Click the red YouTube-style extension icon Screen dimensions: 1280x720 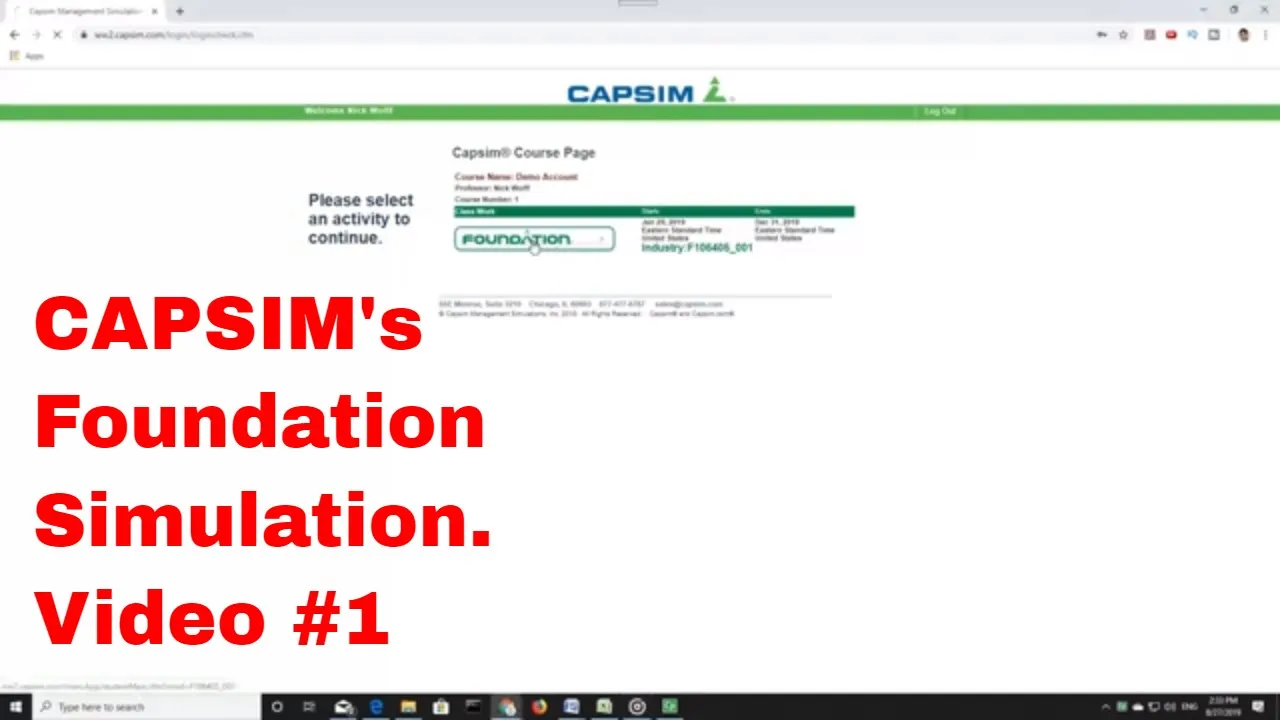click(1171, 34)
